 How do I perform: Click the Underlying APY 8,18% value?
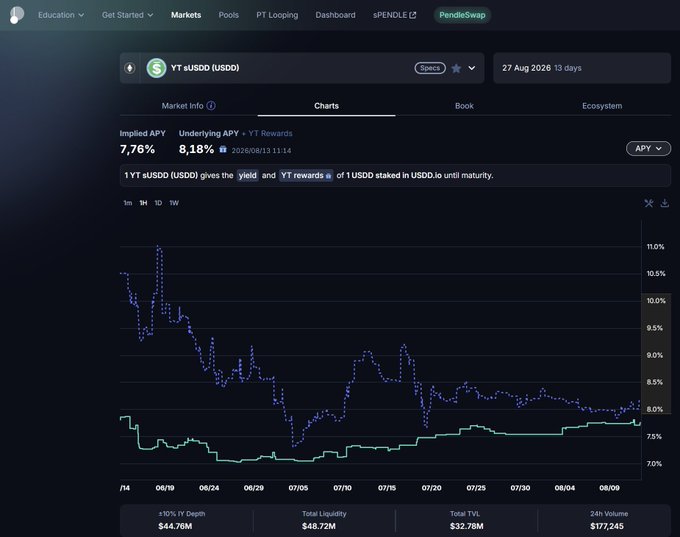(x=196, y=149)
